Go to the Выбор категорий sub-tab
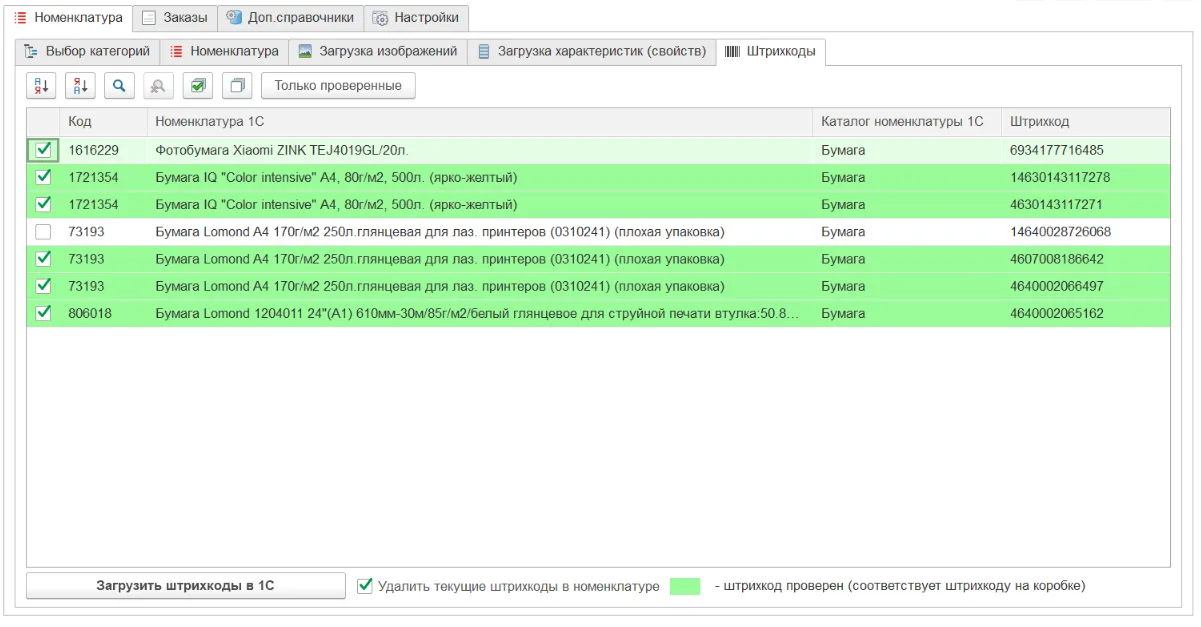Viewport: 1201px width, 627px height. 87,51
